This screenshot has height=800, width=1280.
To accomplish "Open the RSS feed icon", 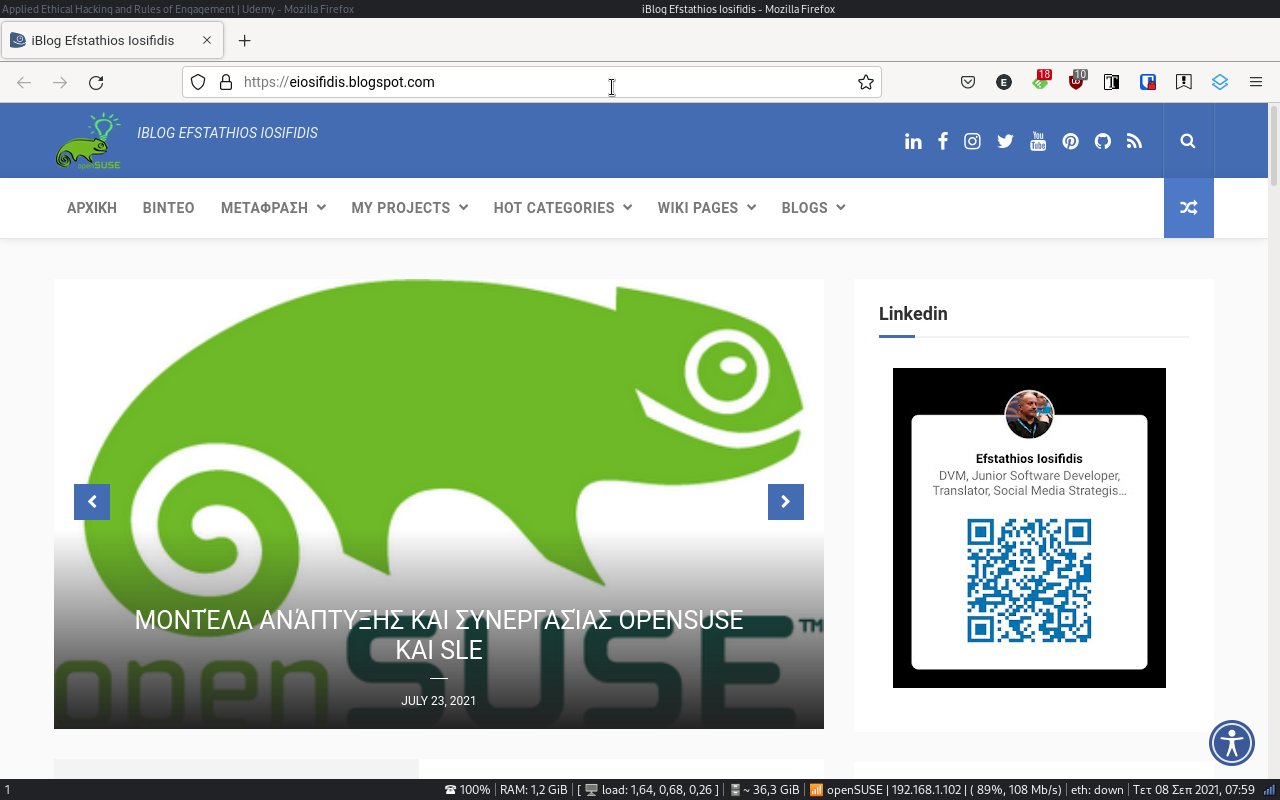I will pyautogui.click(x=1134, y=141).
